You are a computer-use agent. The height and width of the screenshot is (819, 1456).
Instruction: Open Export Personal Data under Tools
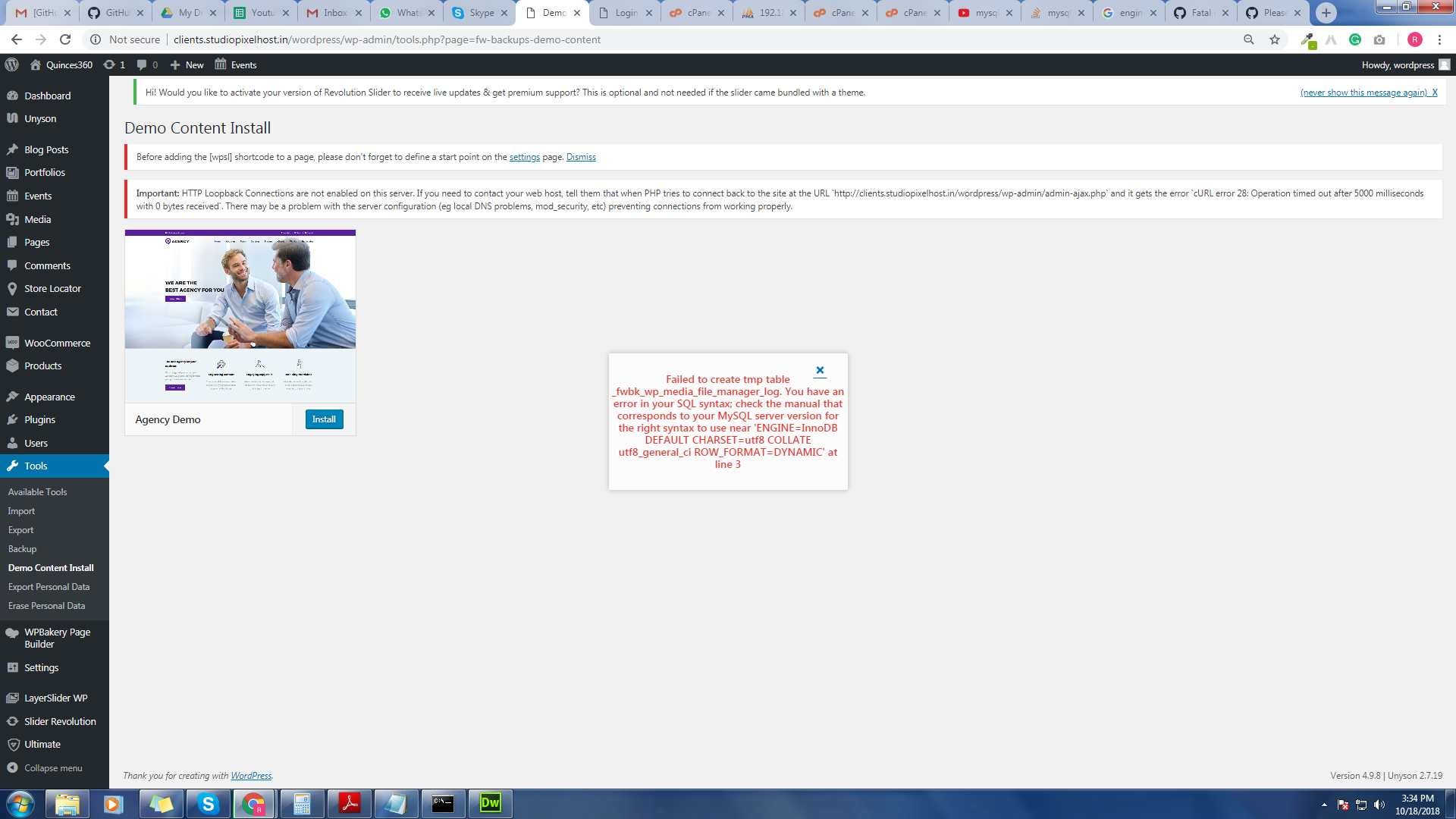(x=49, y=586)
